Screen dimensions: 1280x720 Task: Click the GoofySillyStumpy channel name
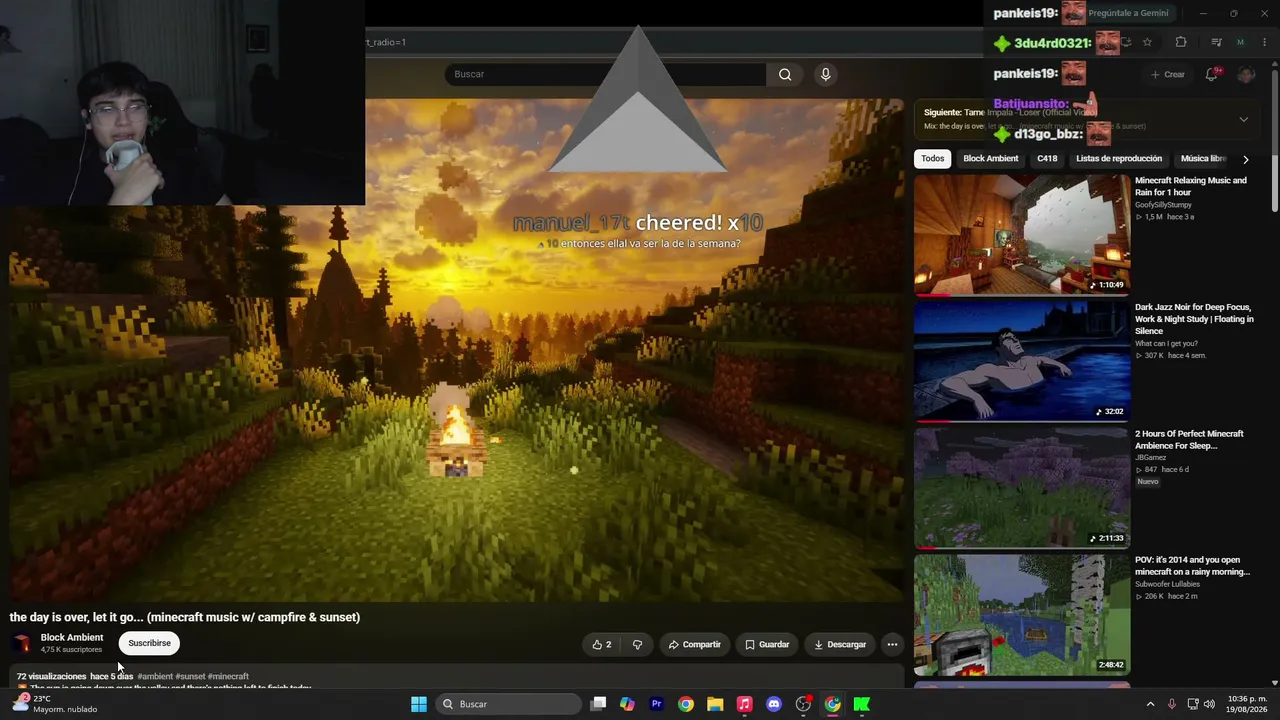(1163, 205)
